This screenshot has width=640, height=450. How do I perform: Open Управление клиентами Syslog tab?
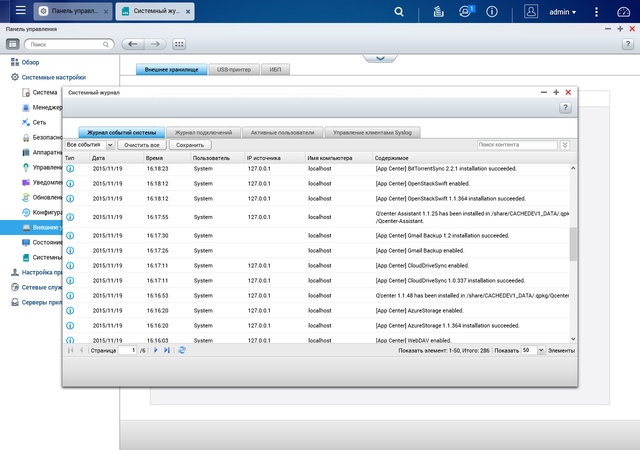[x=371, y=132]
